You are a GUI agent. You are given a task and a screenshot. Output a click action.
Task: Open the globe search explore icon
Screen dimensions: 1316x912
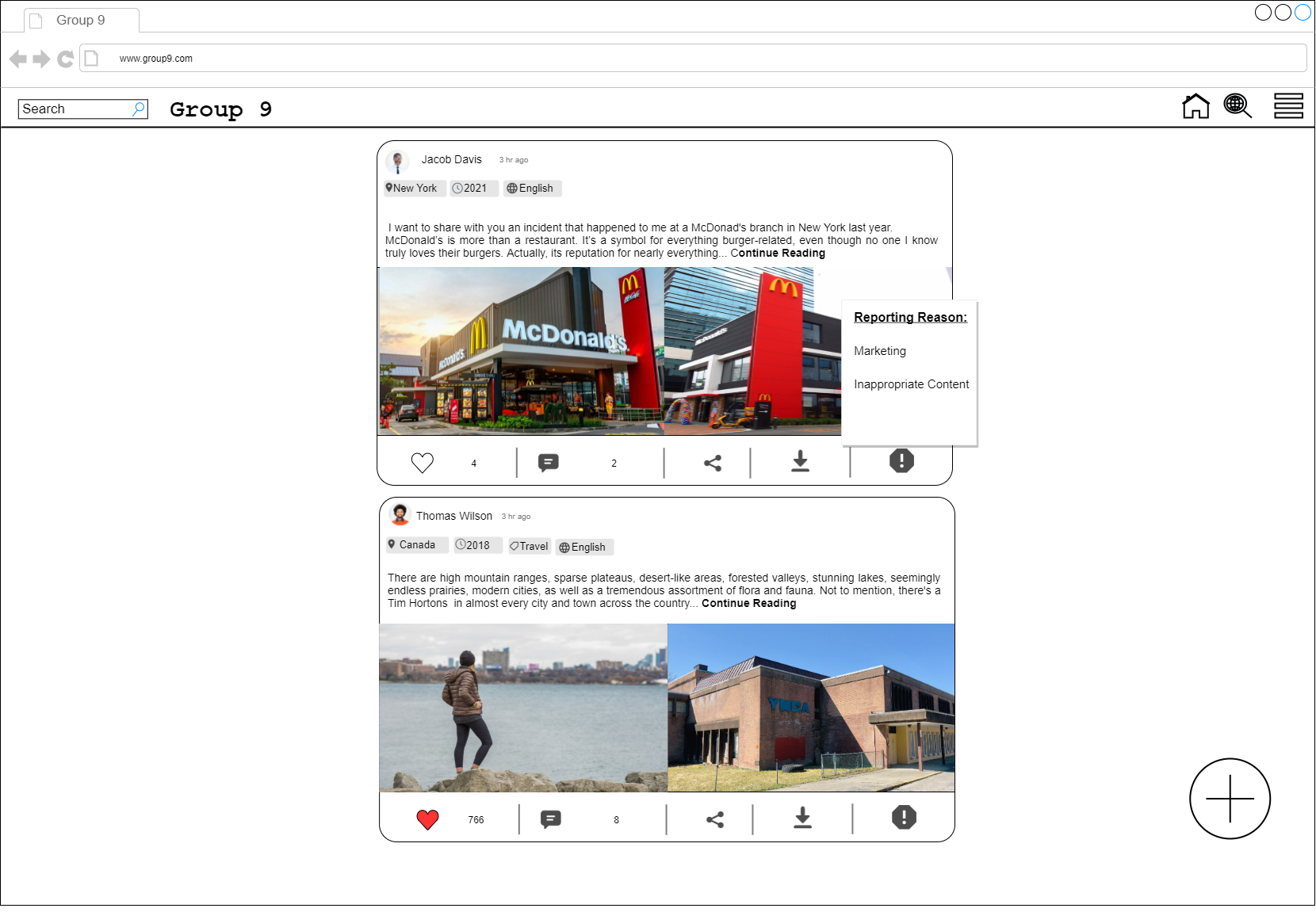pos(1238,105)
